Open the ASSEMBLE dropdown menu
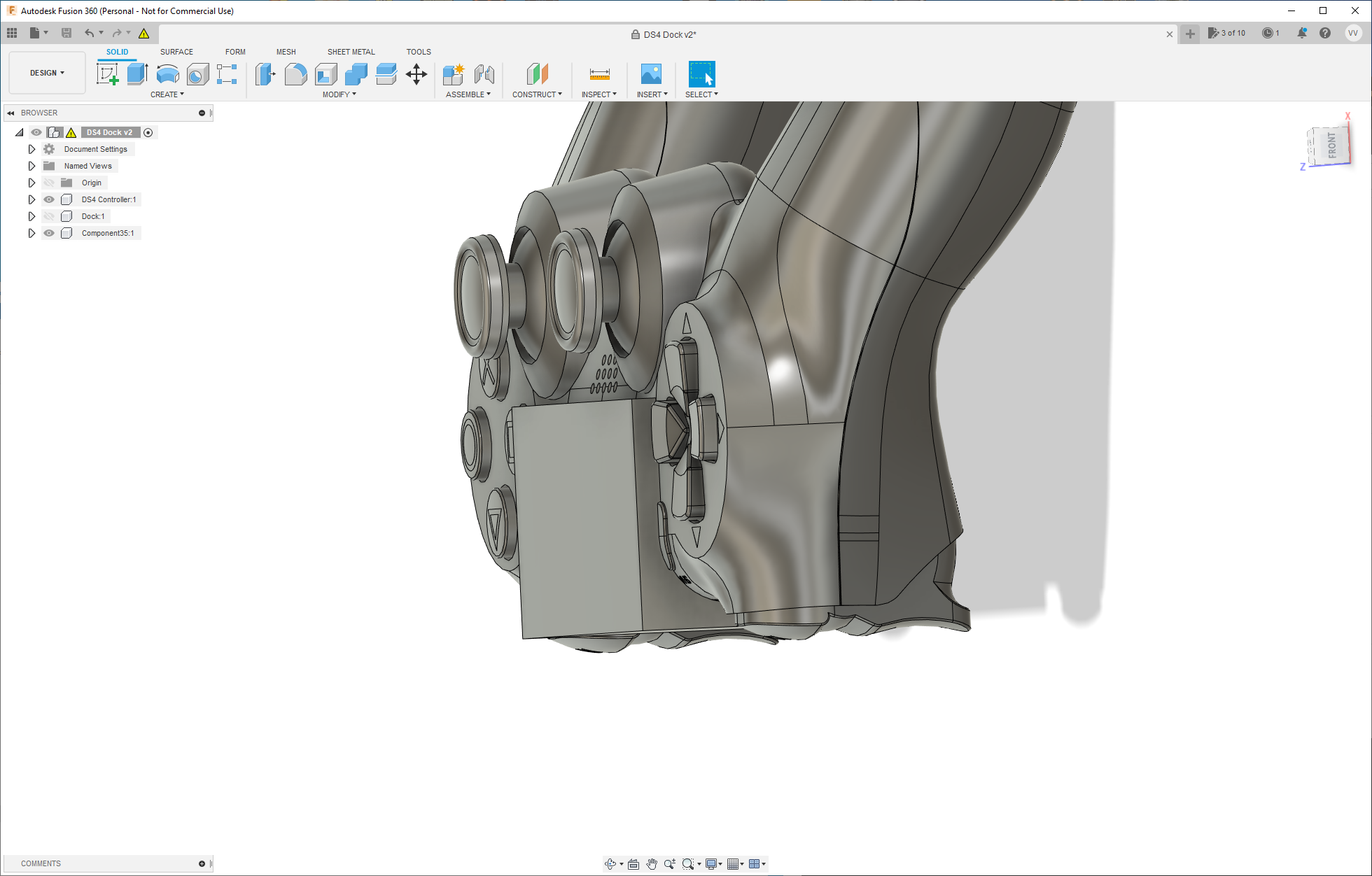This screenshot has width=1372, height=876. click(468, 94)
